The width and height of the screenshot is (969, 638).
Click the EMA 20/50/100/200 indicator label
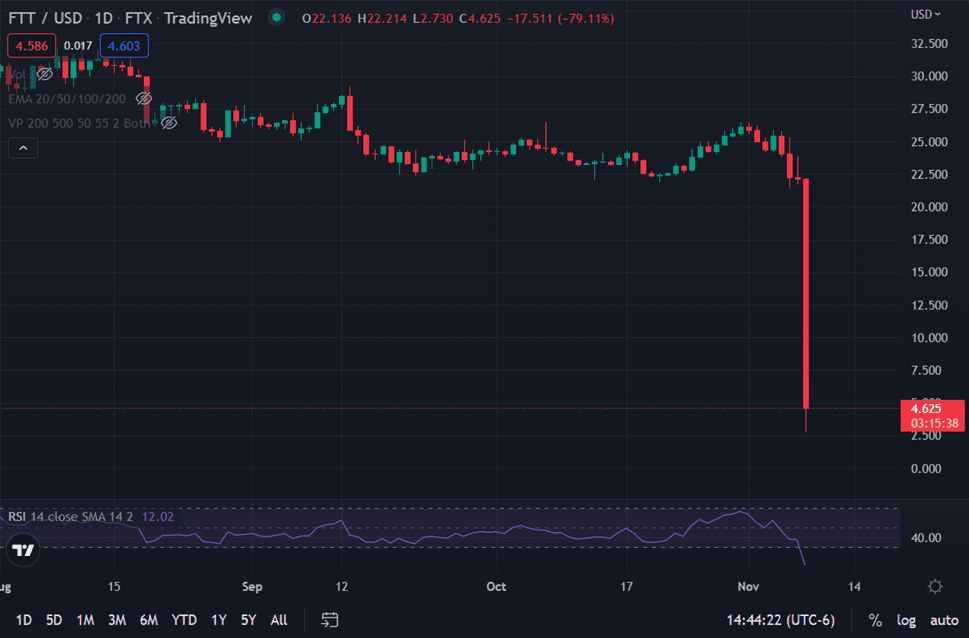click(x=67, y=99)
